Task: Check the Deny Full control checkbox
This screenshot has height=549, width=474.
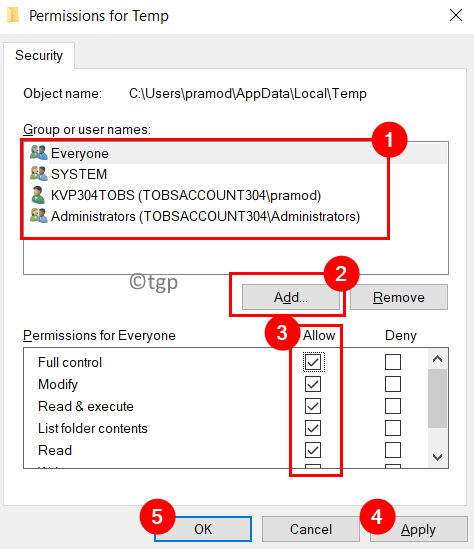Action: coord(393,362)
